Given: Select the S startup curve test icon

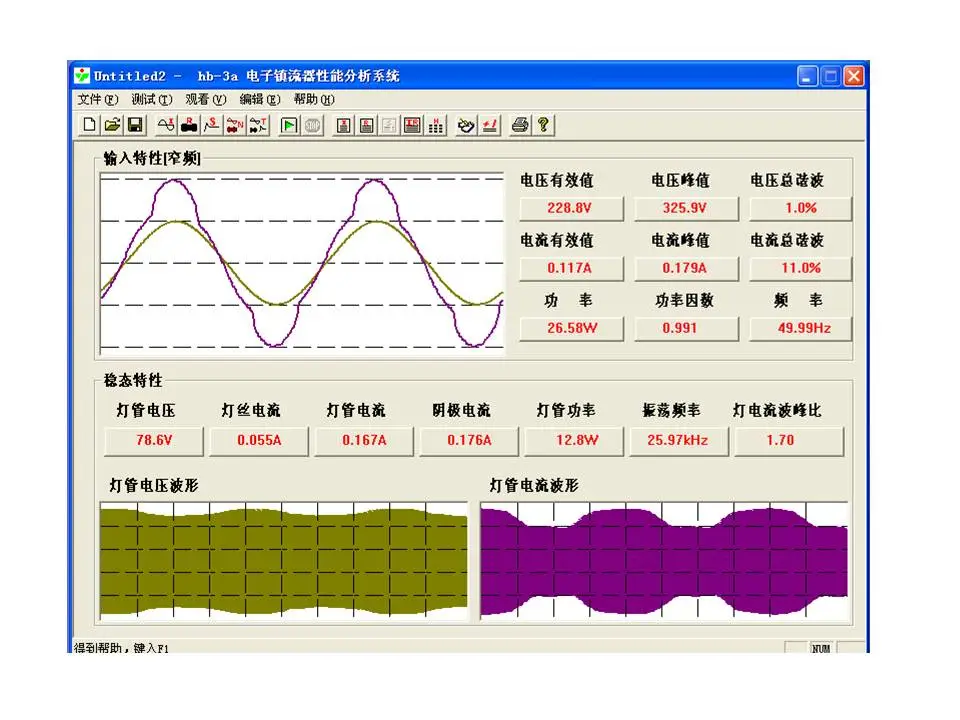Looking at the screenshot, I should pos(212,125).
